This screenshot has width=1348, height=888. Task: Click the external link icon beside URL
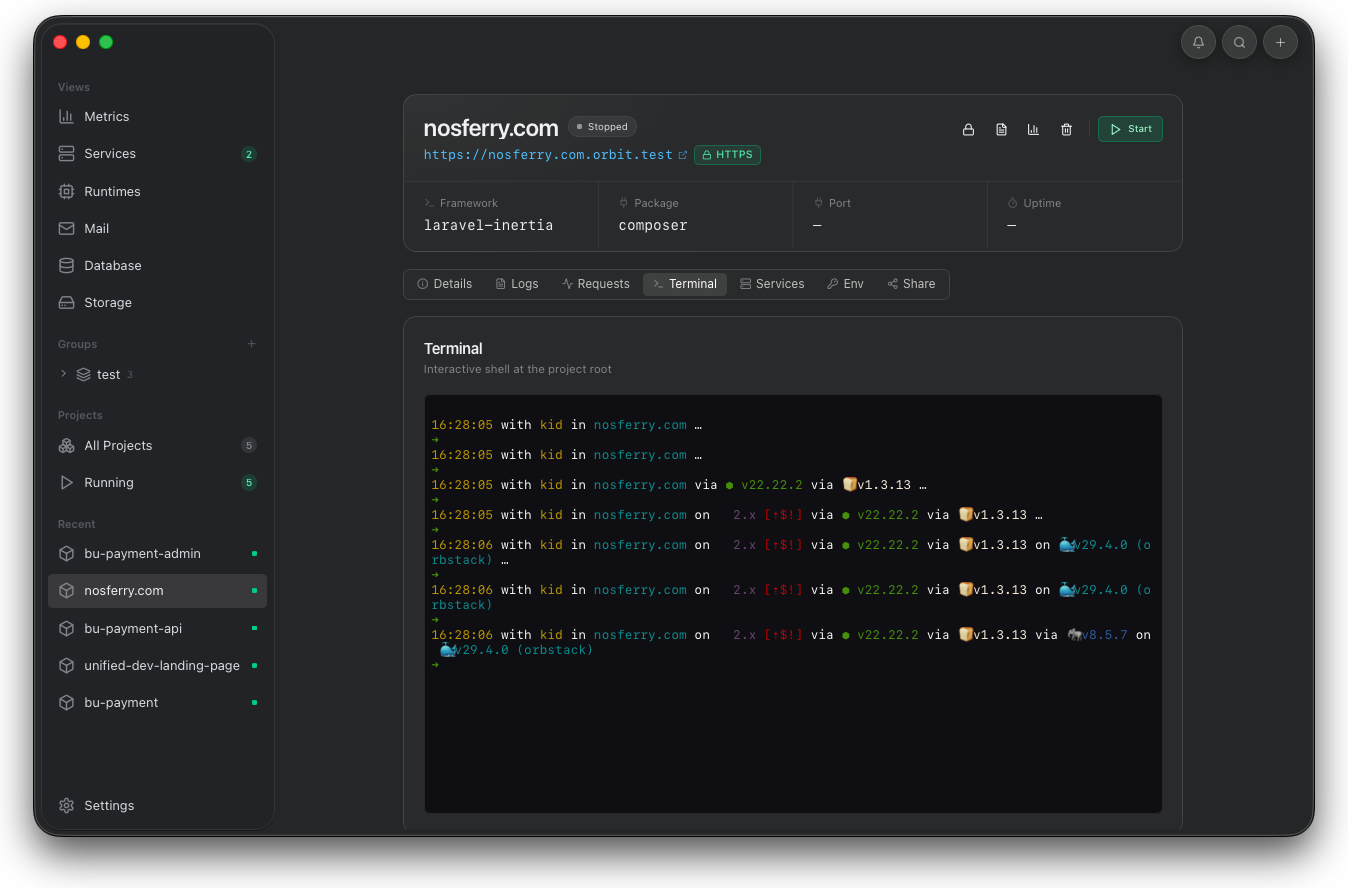683,155
